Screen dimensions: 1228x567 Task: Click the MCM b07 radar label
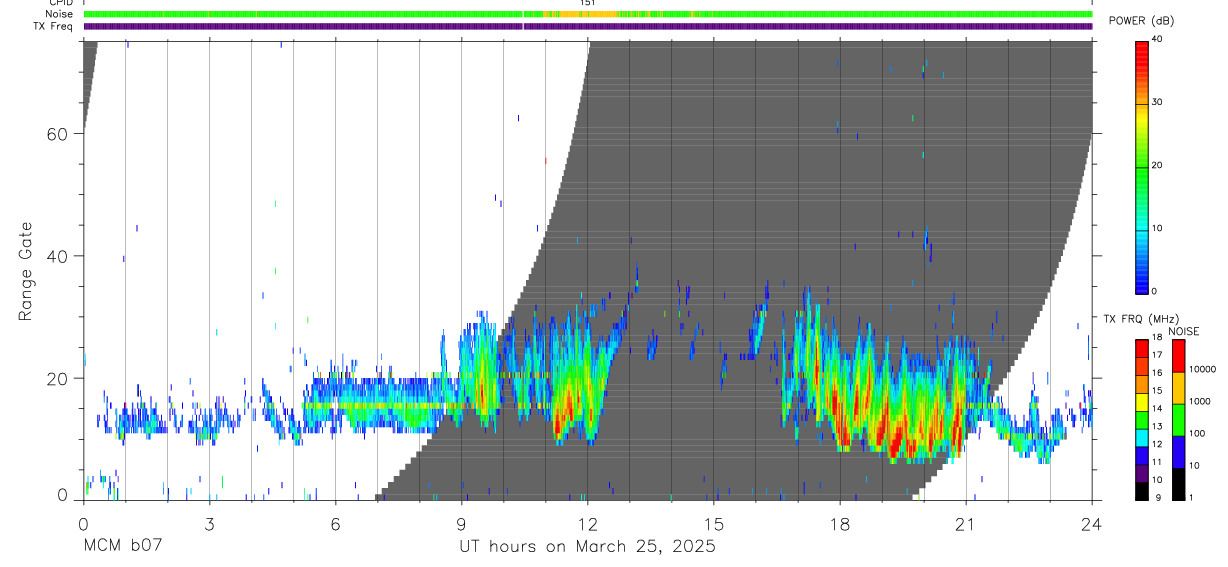(x=123, y=547)
